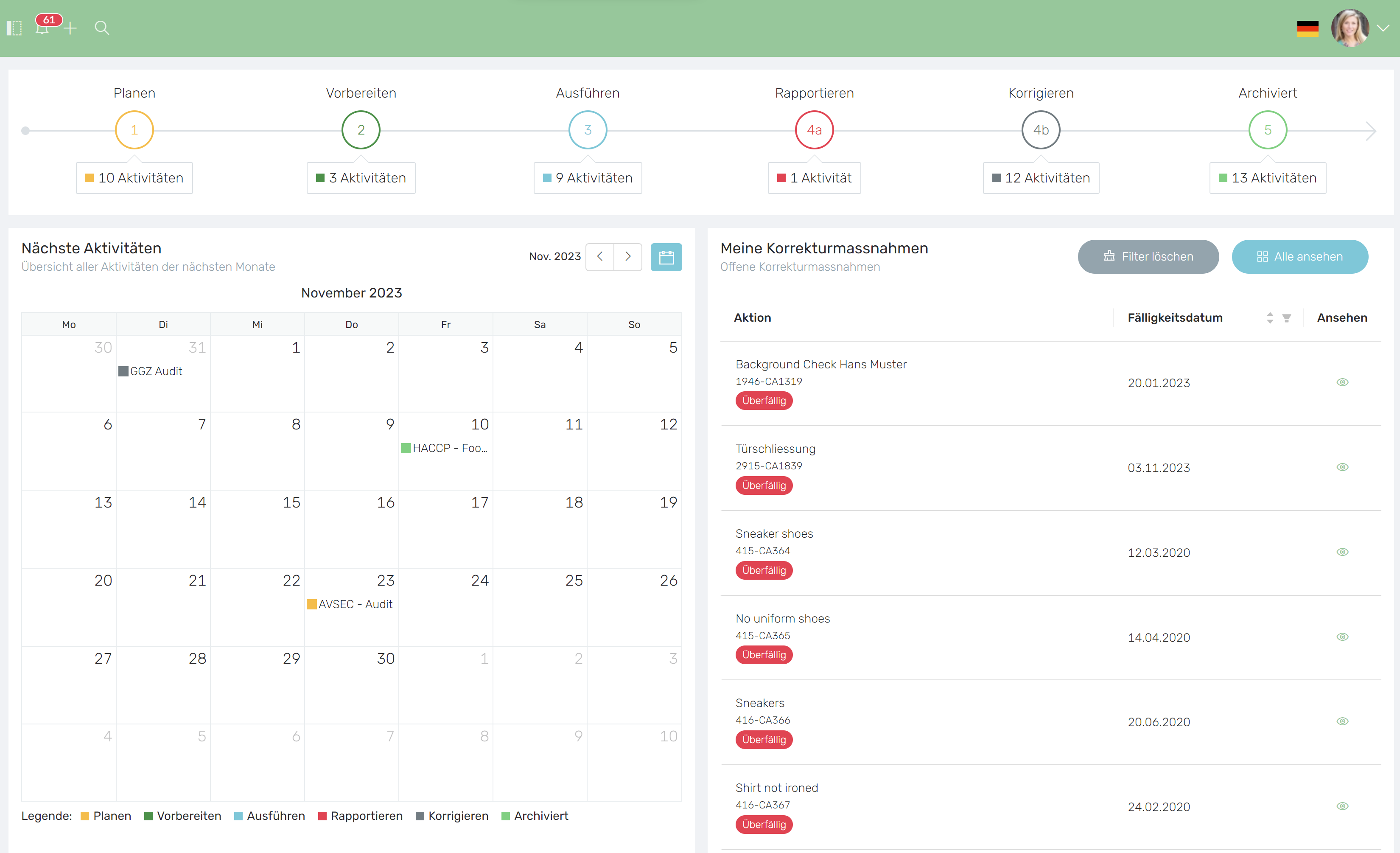
Task: View Türschliessung via eye icon
Action: (x=1342, y=467)
